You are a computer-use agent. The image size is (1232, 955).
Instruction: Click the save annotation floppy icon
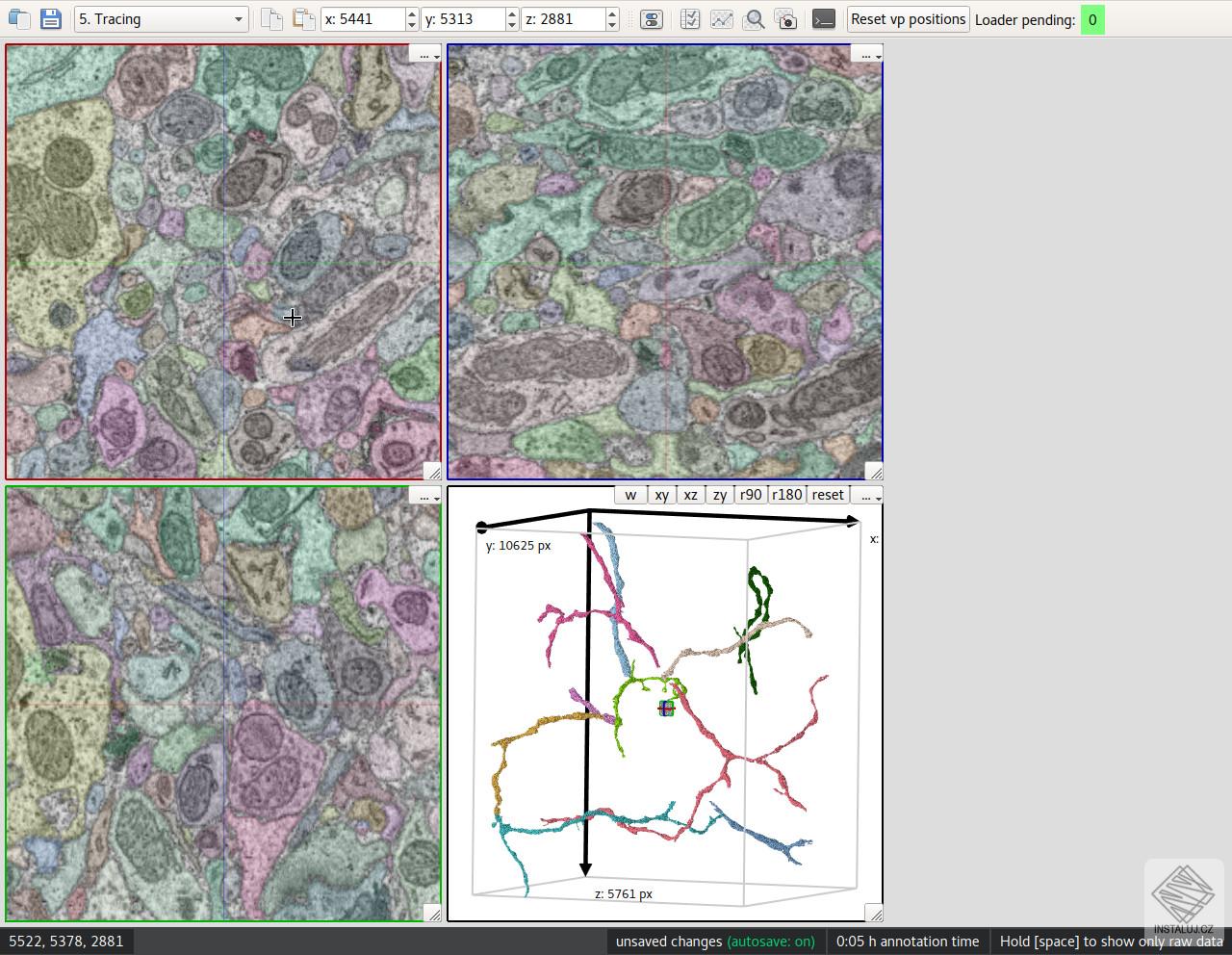click(x=51, y=19)
